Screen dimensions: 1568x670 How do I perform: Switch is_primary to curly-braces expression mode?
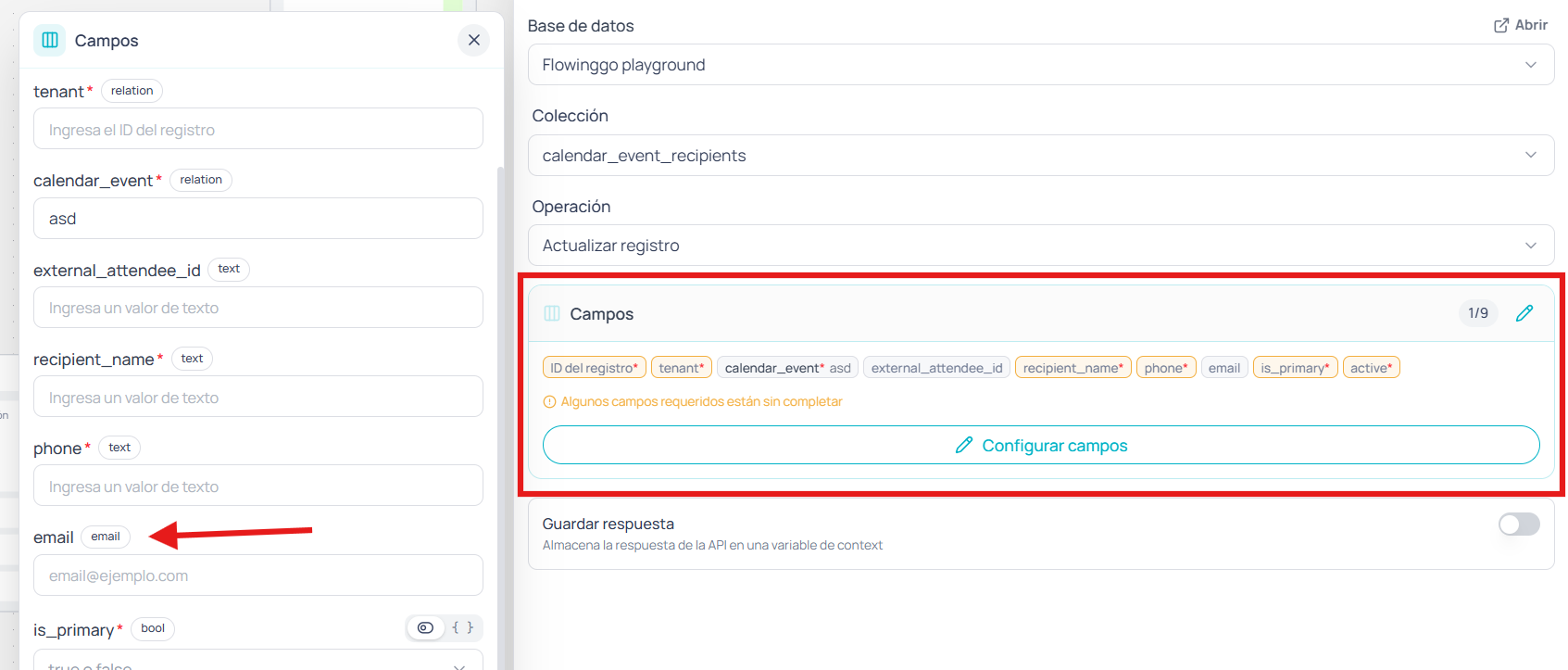pyautogui.click(x=463, y=627)
